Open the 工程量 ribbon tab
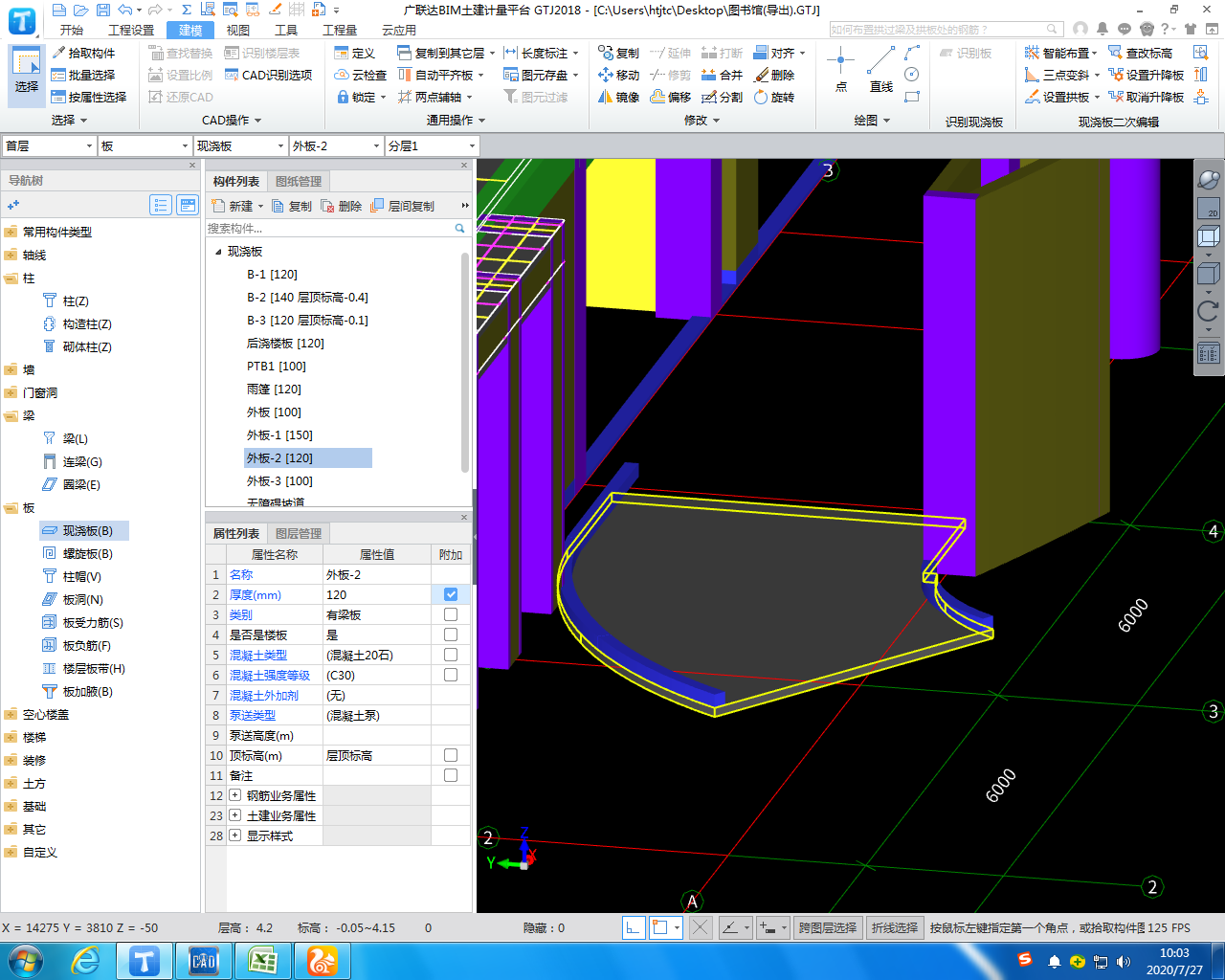The height and width of the screenshot is (980, 1225). coord(340,30)
